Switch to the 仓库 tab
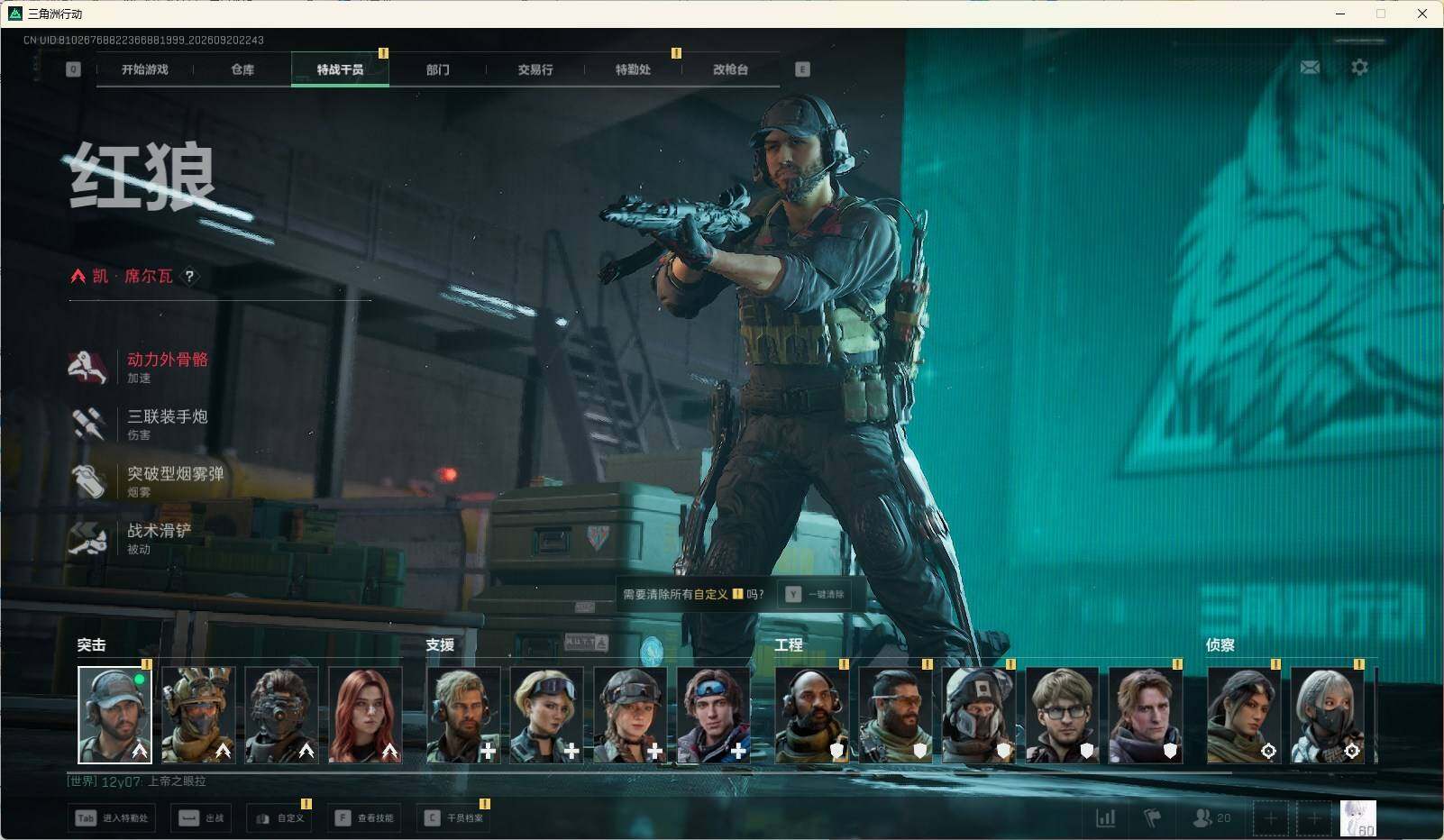The image size is (1444, 840). 242,69
